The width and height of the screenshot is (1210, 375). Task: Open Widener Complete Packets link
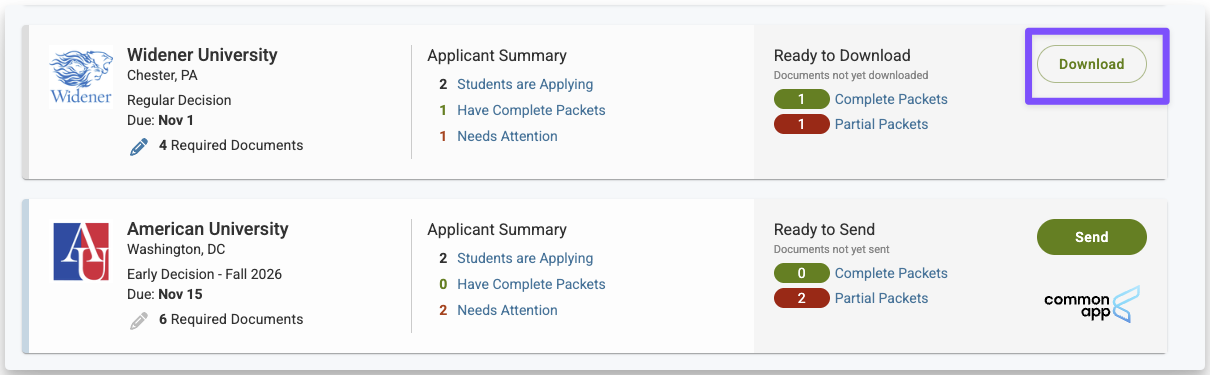[891, 99]
